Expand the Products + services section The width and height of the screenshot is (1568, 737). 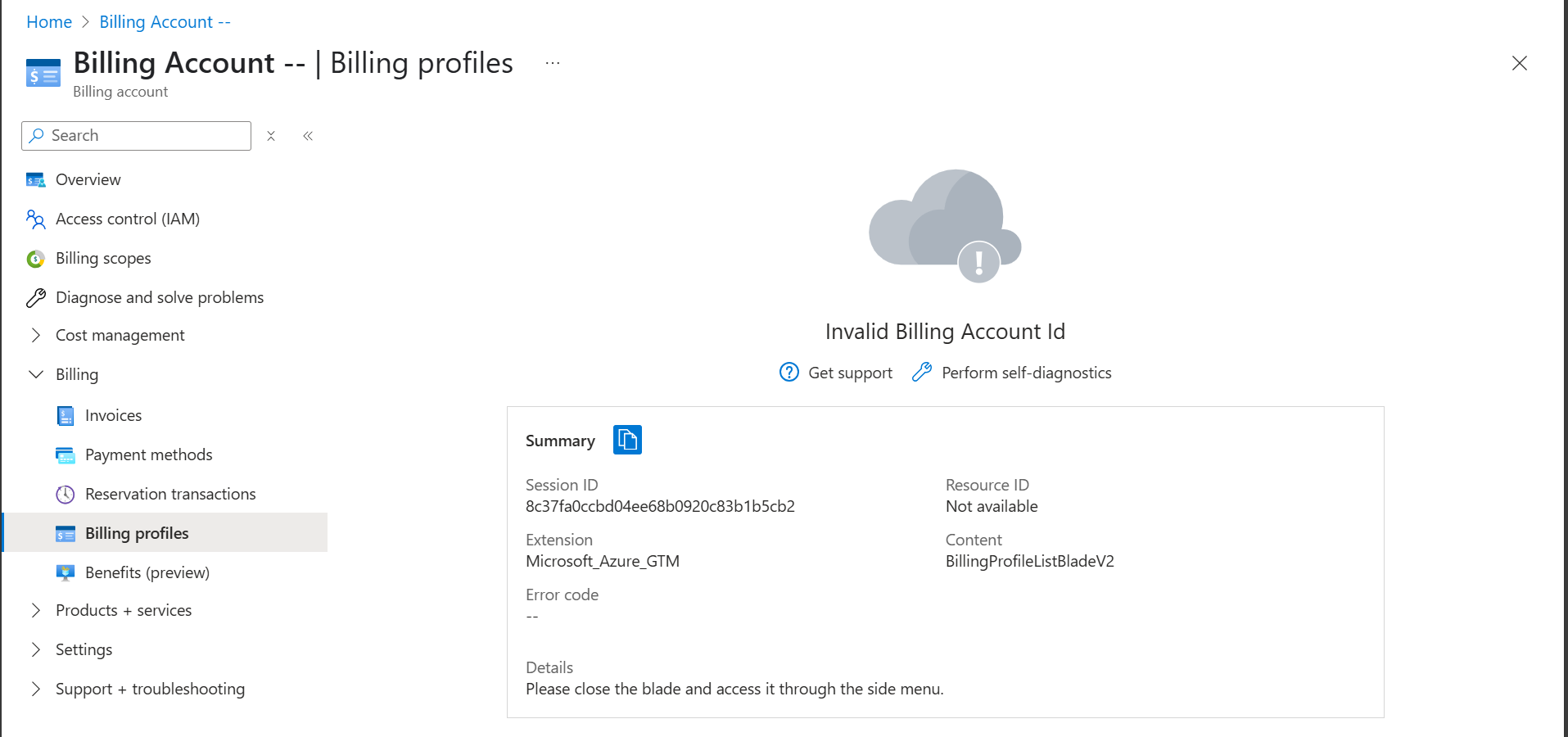pyautogui.click(x=36, y=610)
